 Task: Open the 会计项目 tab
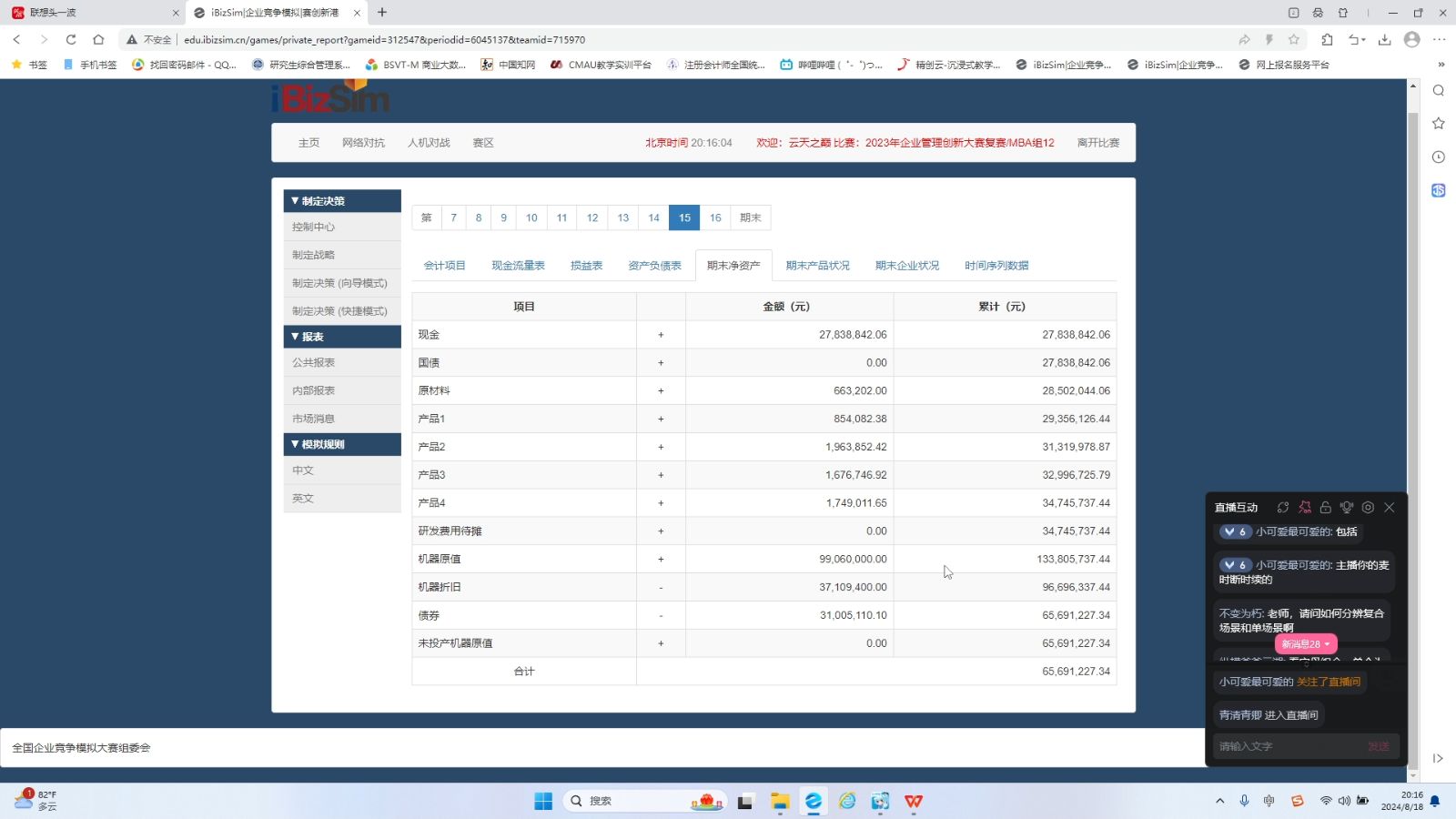[x=444, y=266]
